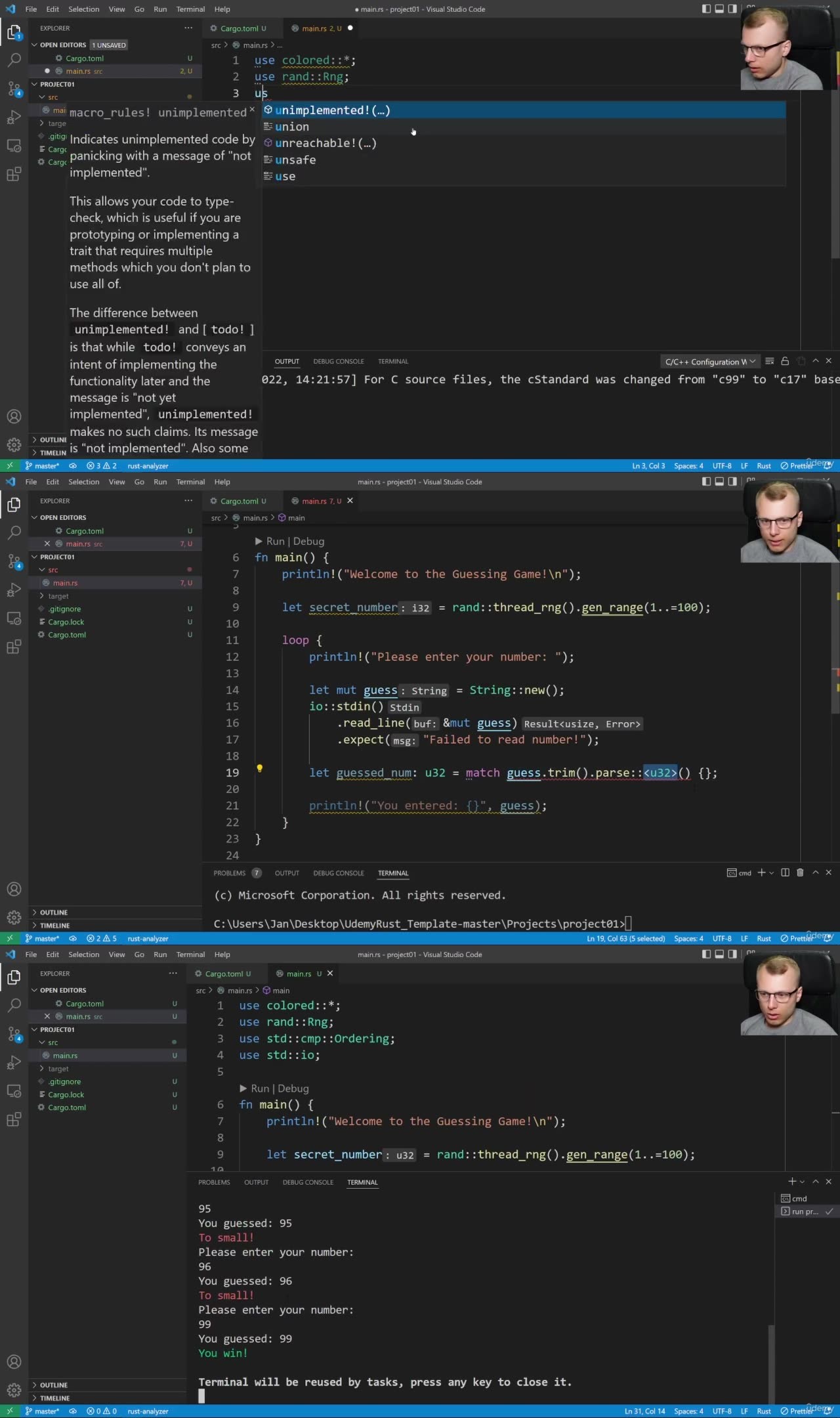Toggle the Output auto-scroll lock icon
This screenshot has height=1418, width=840.
point(785,361)
